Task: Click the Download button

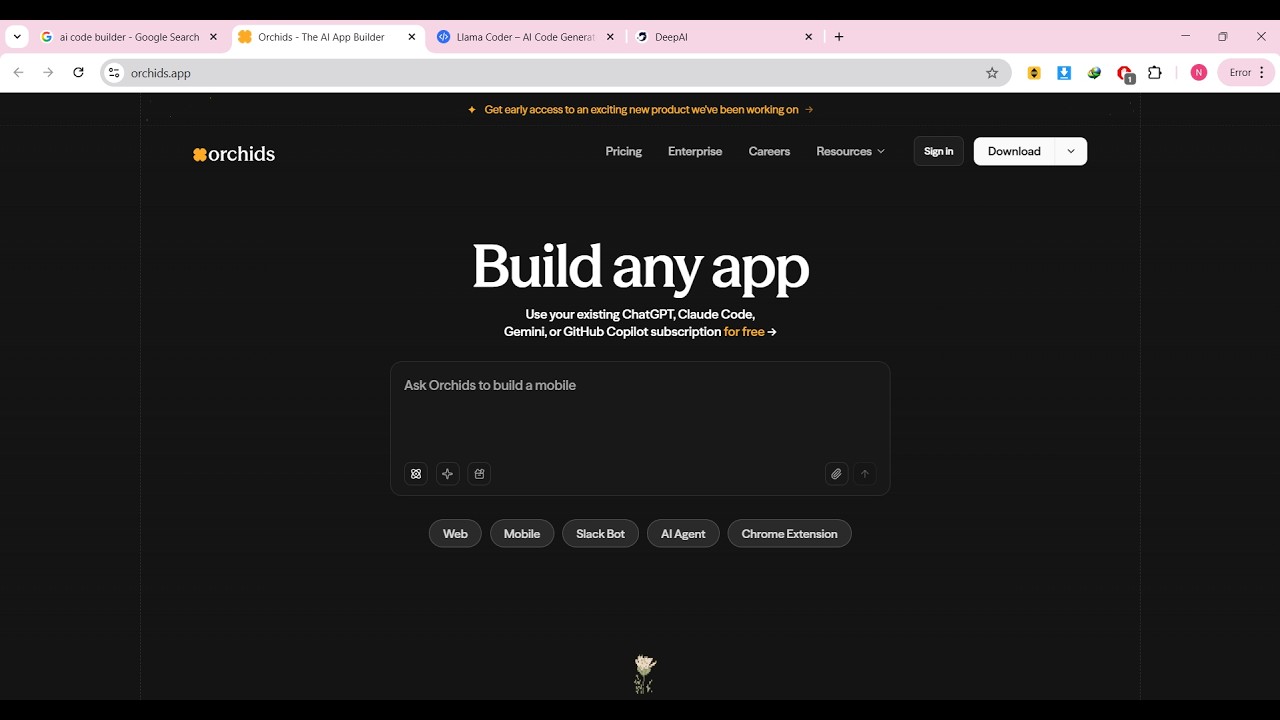Action: point(1014,152)
